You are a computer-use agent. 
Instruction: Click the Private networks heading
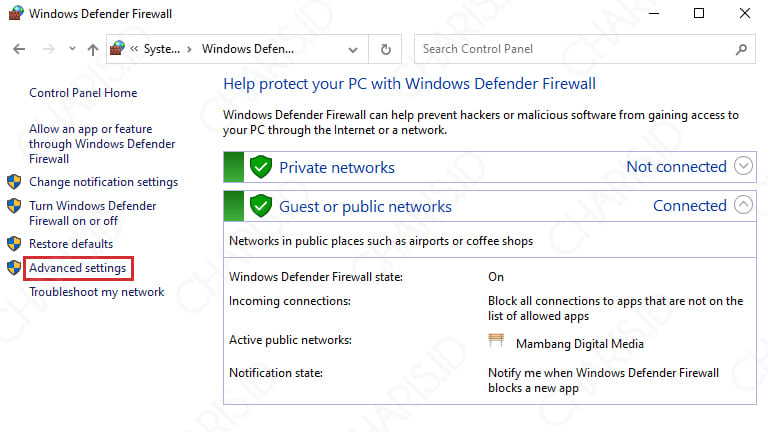click(x=337, y=168)
